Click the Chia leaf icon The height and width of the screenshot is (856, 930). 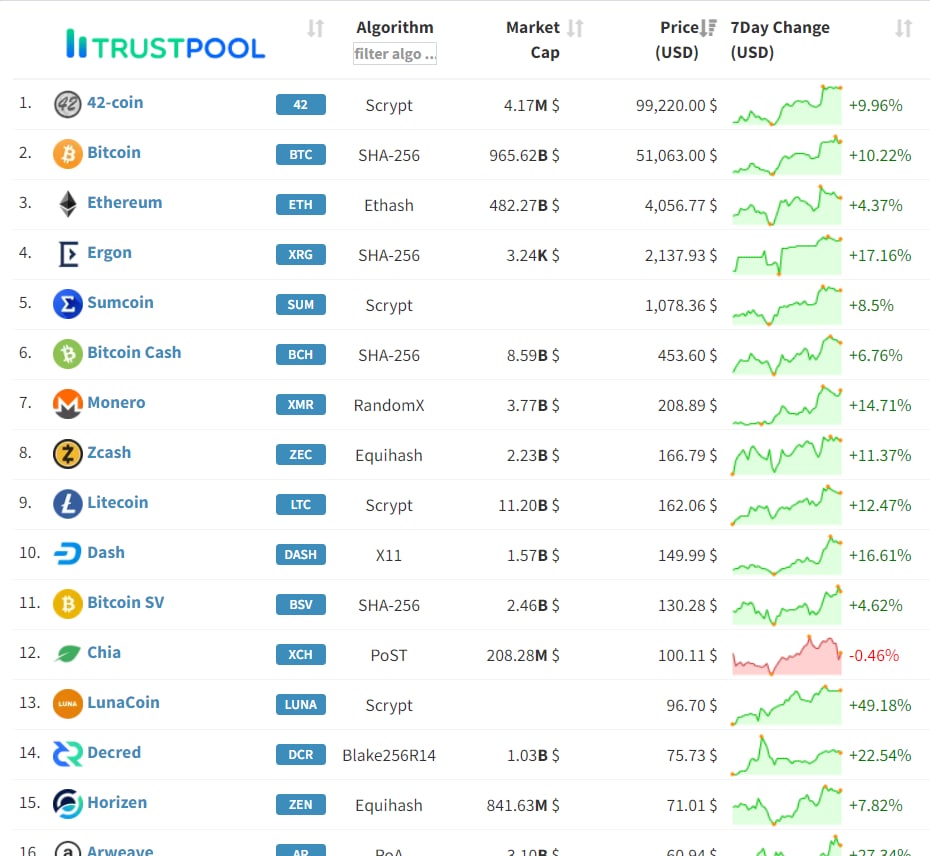(68, 654)
